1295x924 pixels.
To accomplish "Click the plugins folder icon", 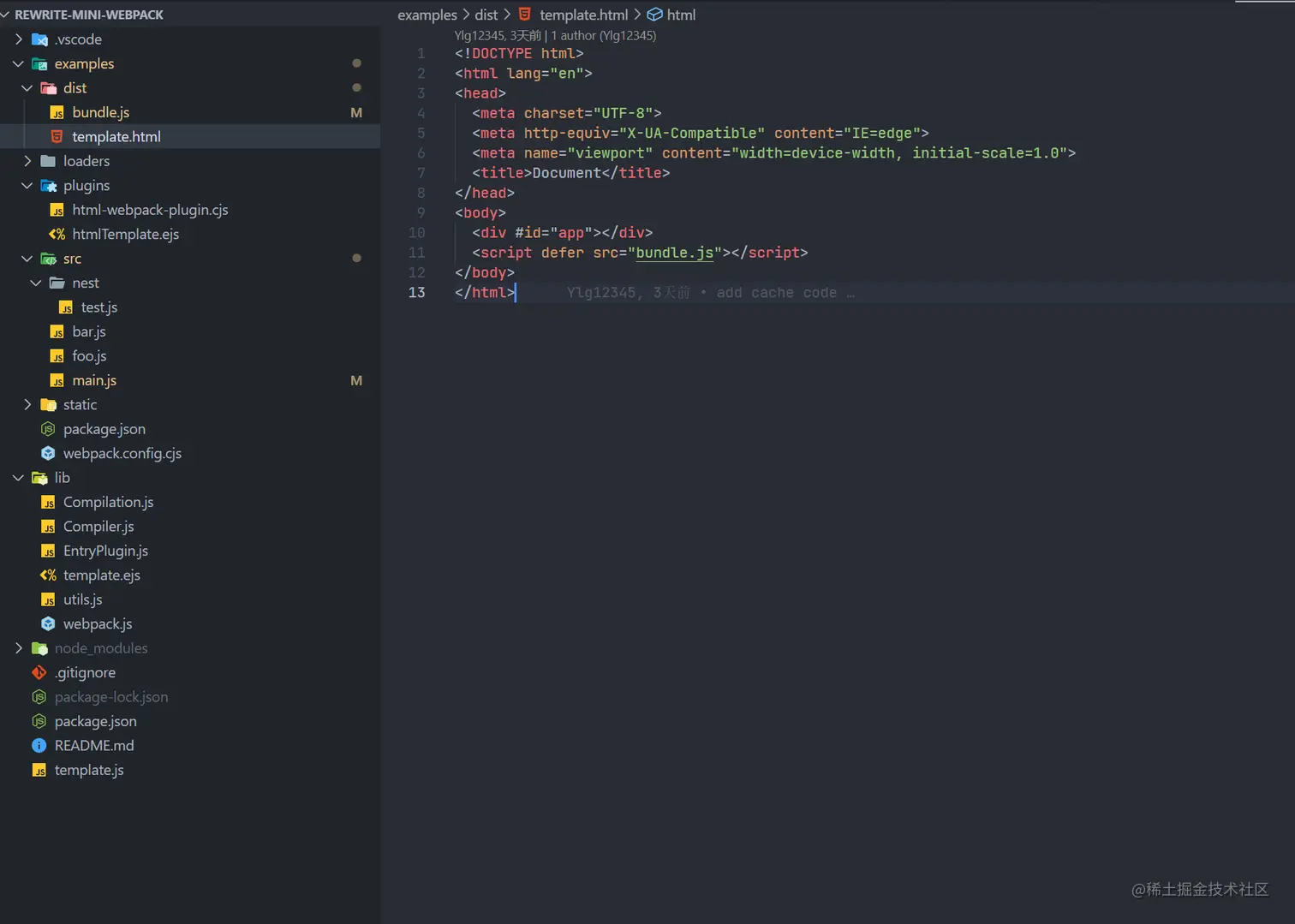I will pos(49,186).
